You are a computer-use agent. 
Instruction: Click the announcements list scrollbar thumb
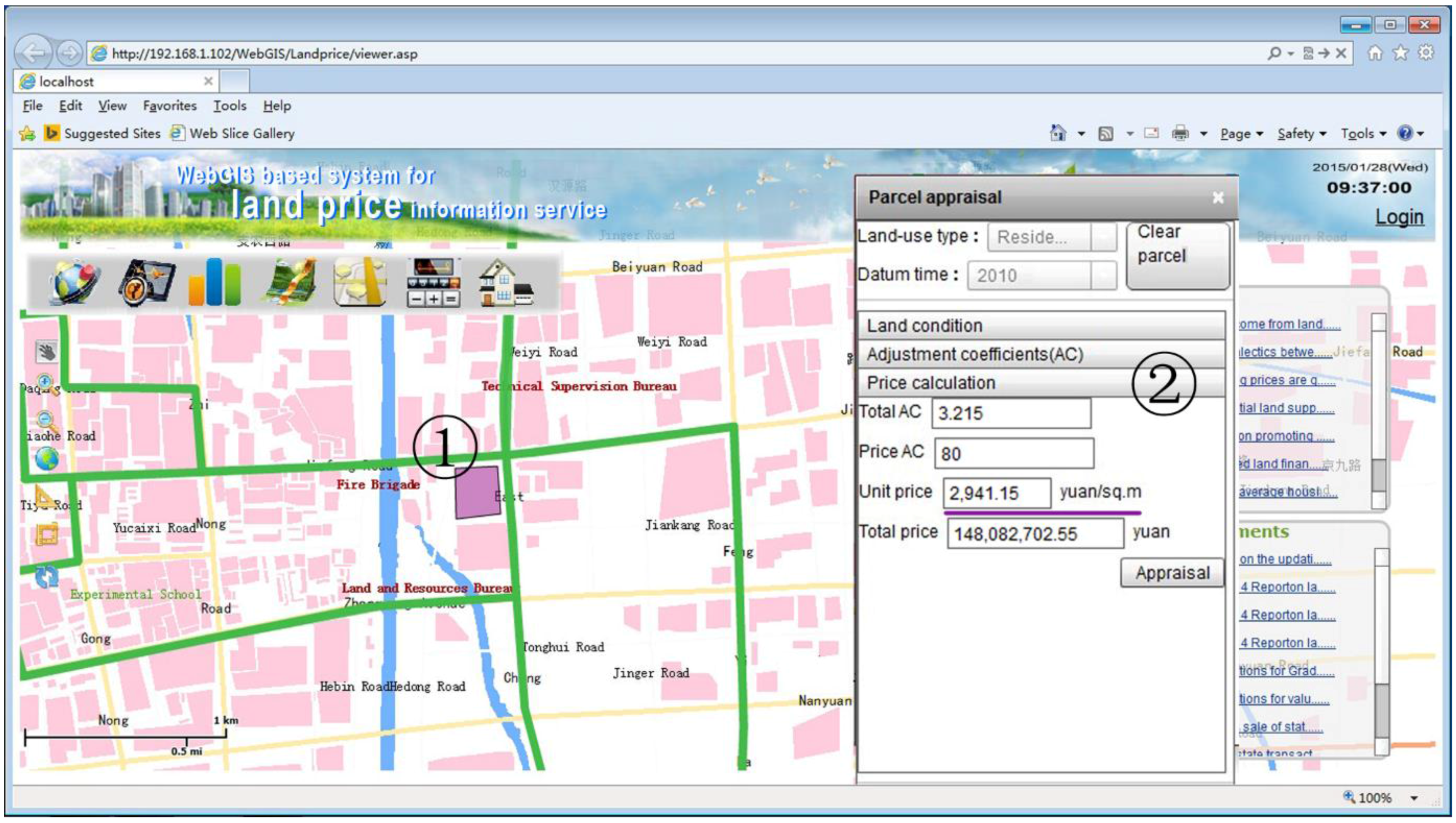pyautogui.click(x=1381, y=710)
